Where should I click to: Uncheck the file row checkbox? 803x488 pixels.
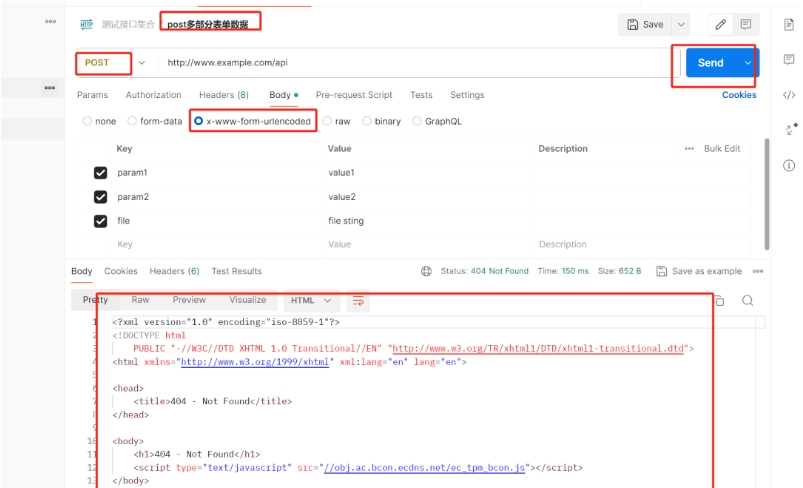click(100, 221)
